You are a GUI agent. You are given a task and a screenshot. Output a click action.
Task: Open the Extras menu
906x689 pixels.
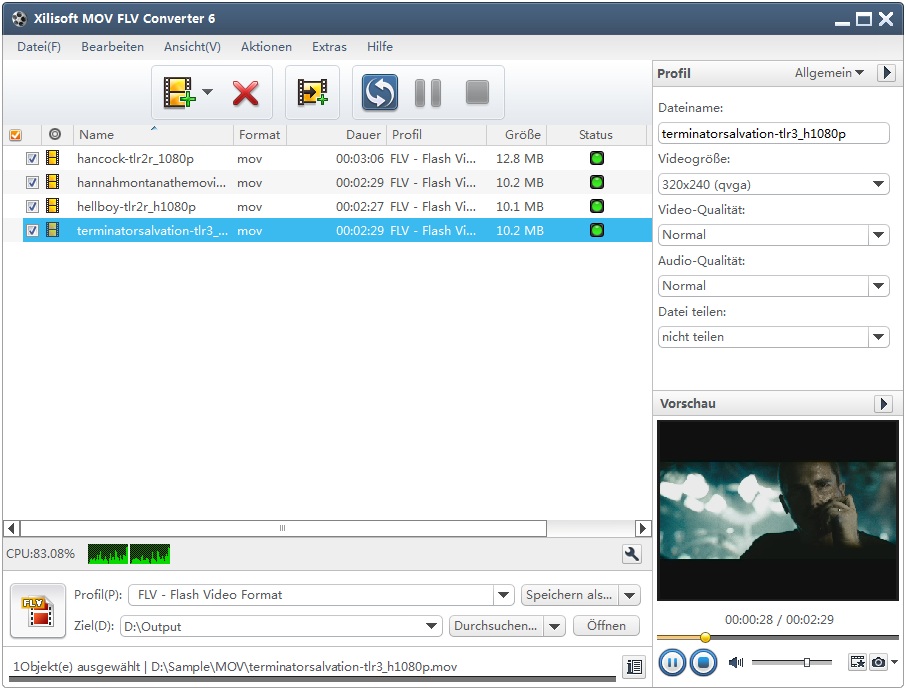(329, 47)
